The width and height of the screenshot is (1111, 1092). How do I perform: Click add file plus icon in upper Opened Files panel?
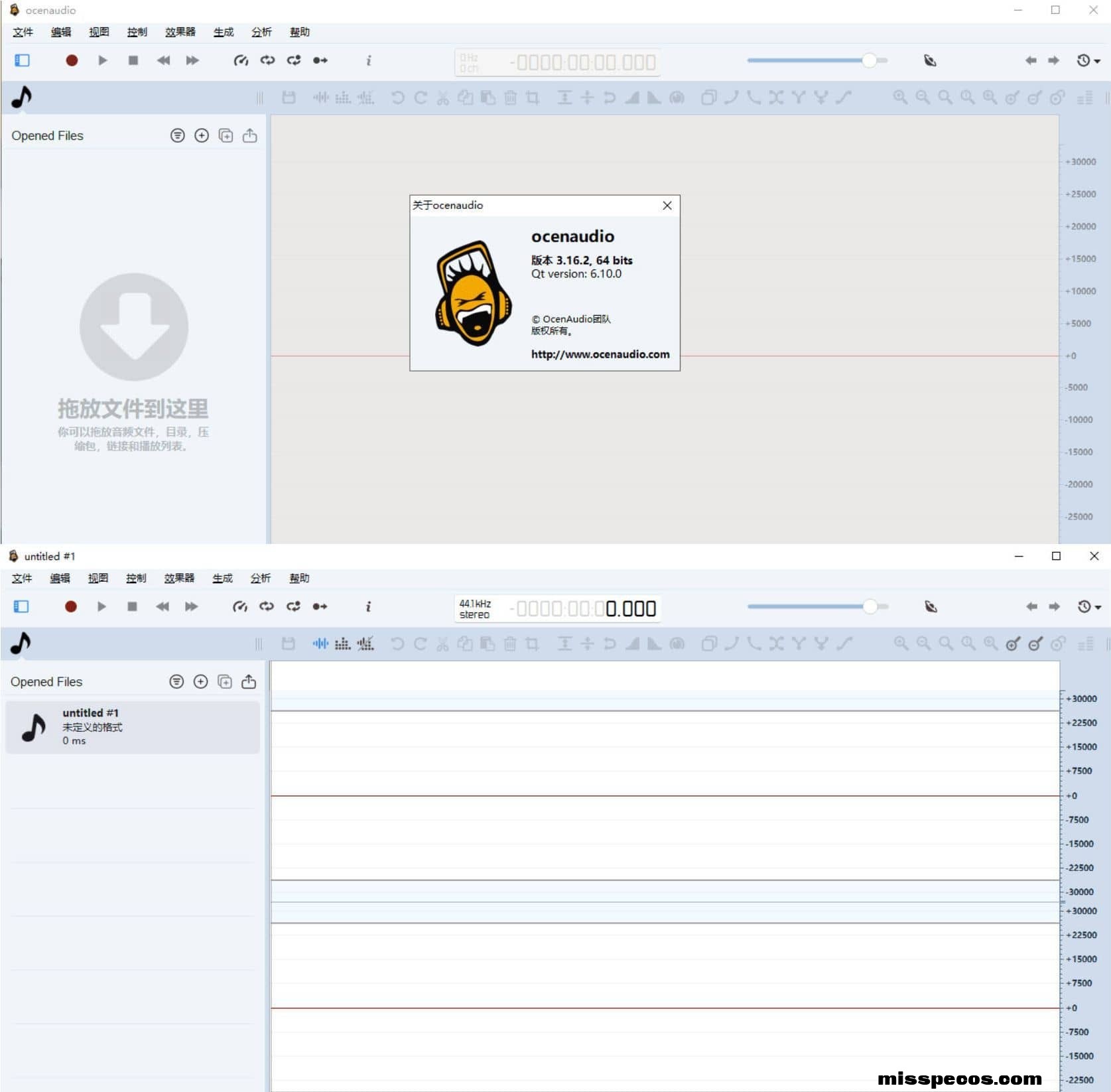pyautogui.click(x=202, y=135)
